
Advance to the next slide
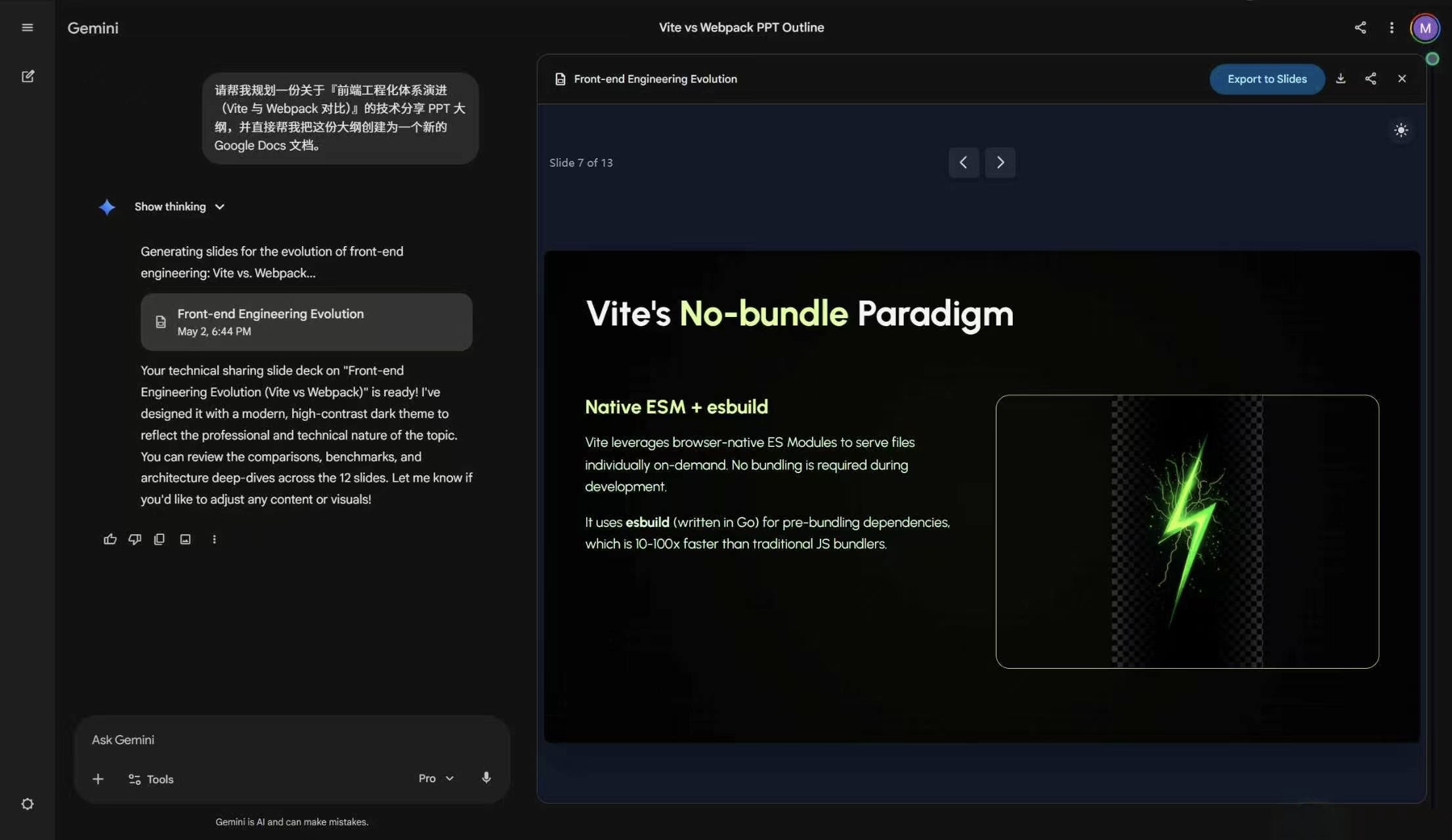(1000, 162)
